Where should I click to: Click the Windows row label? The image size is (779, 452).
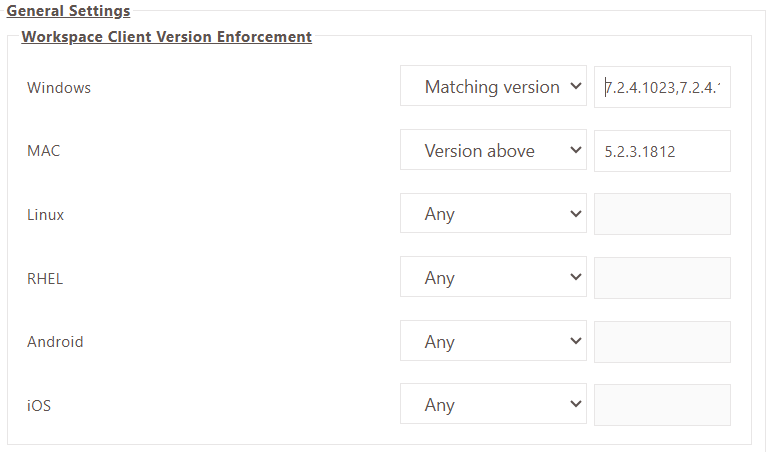point(59,88)
